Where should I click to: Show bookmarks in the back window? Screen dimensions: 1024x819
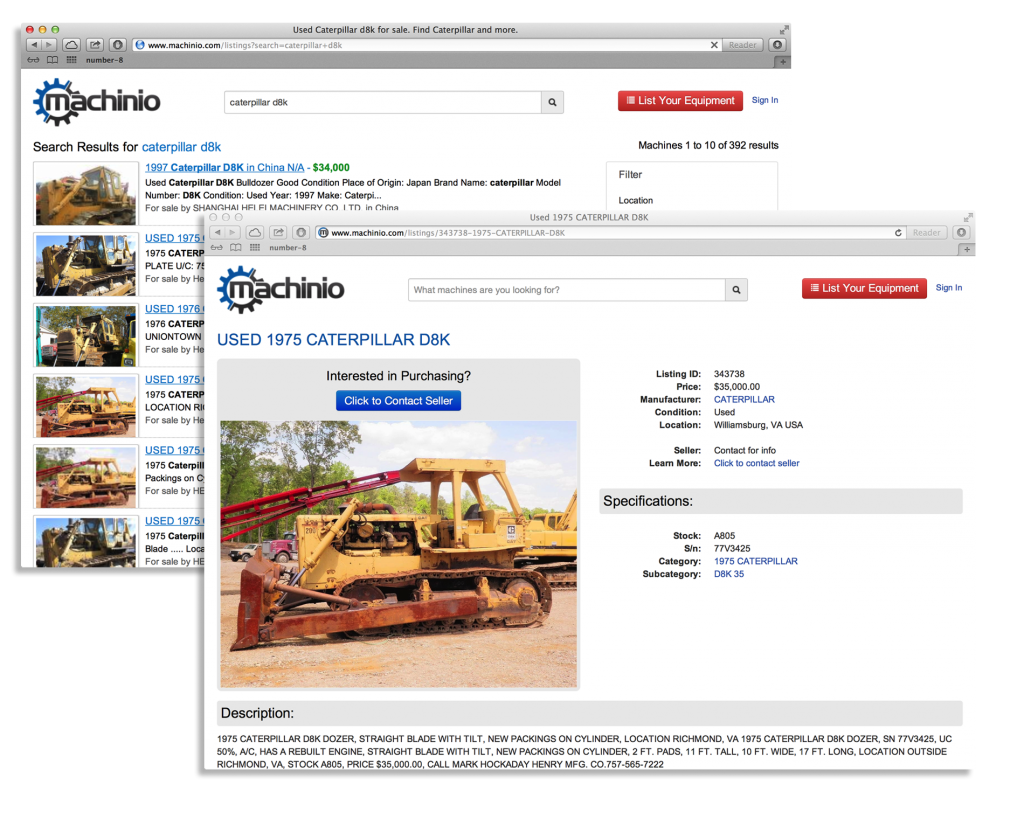tap(52, 60)
